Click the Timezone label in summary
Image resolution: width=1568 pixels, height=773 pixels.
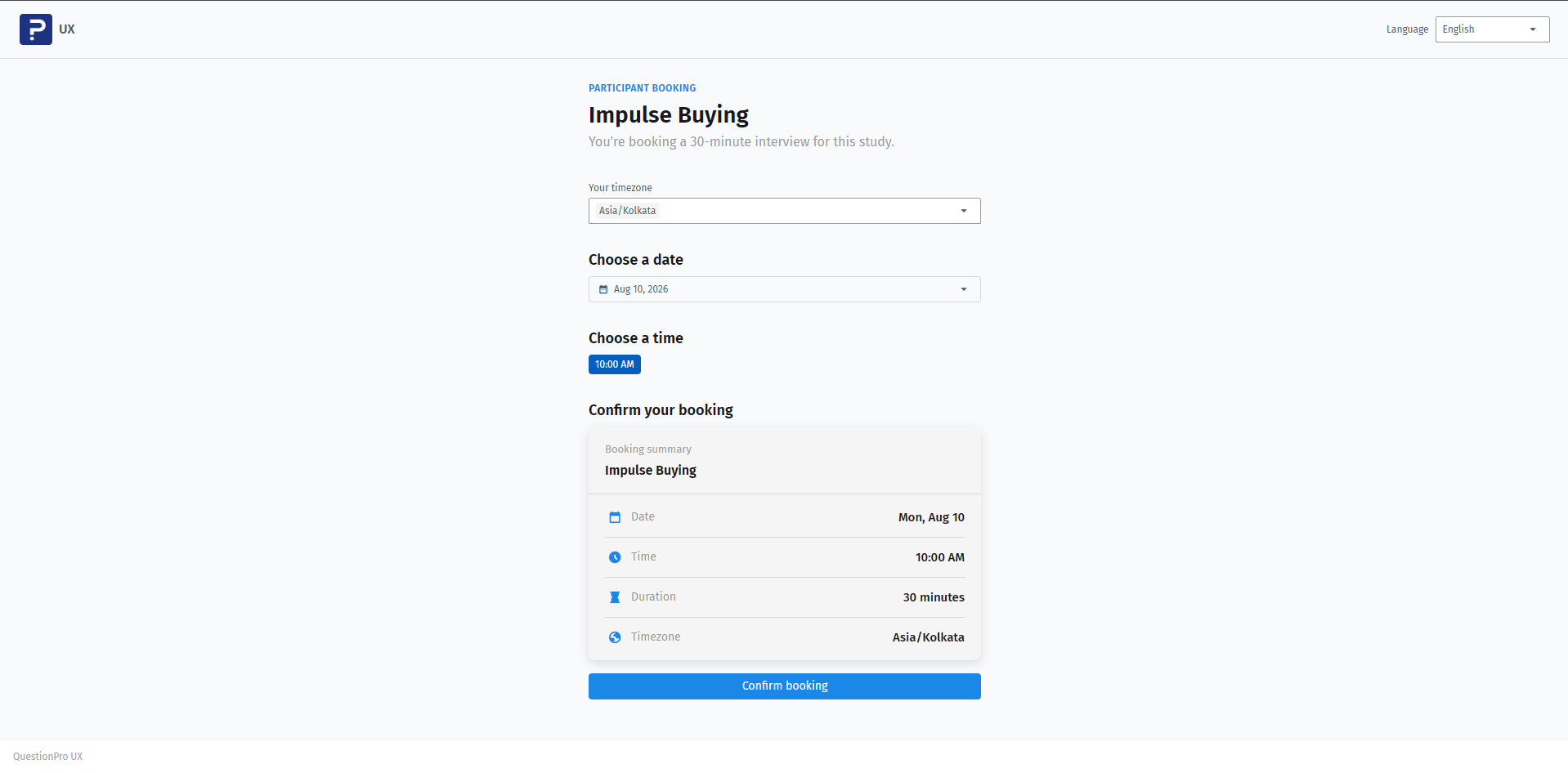[656, 637]
